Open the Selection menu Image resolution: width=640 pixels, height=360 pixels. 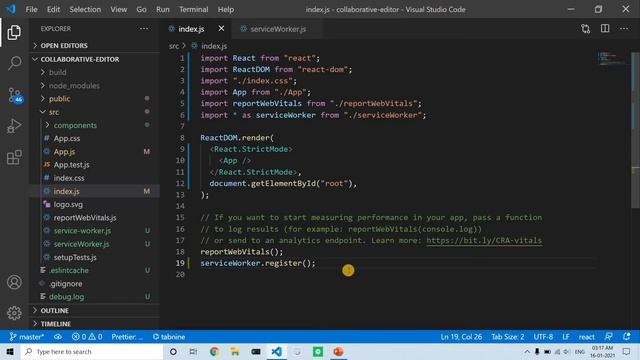tap(85, 9)
